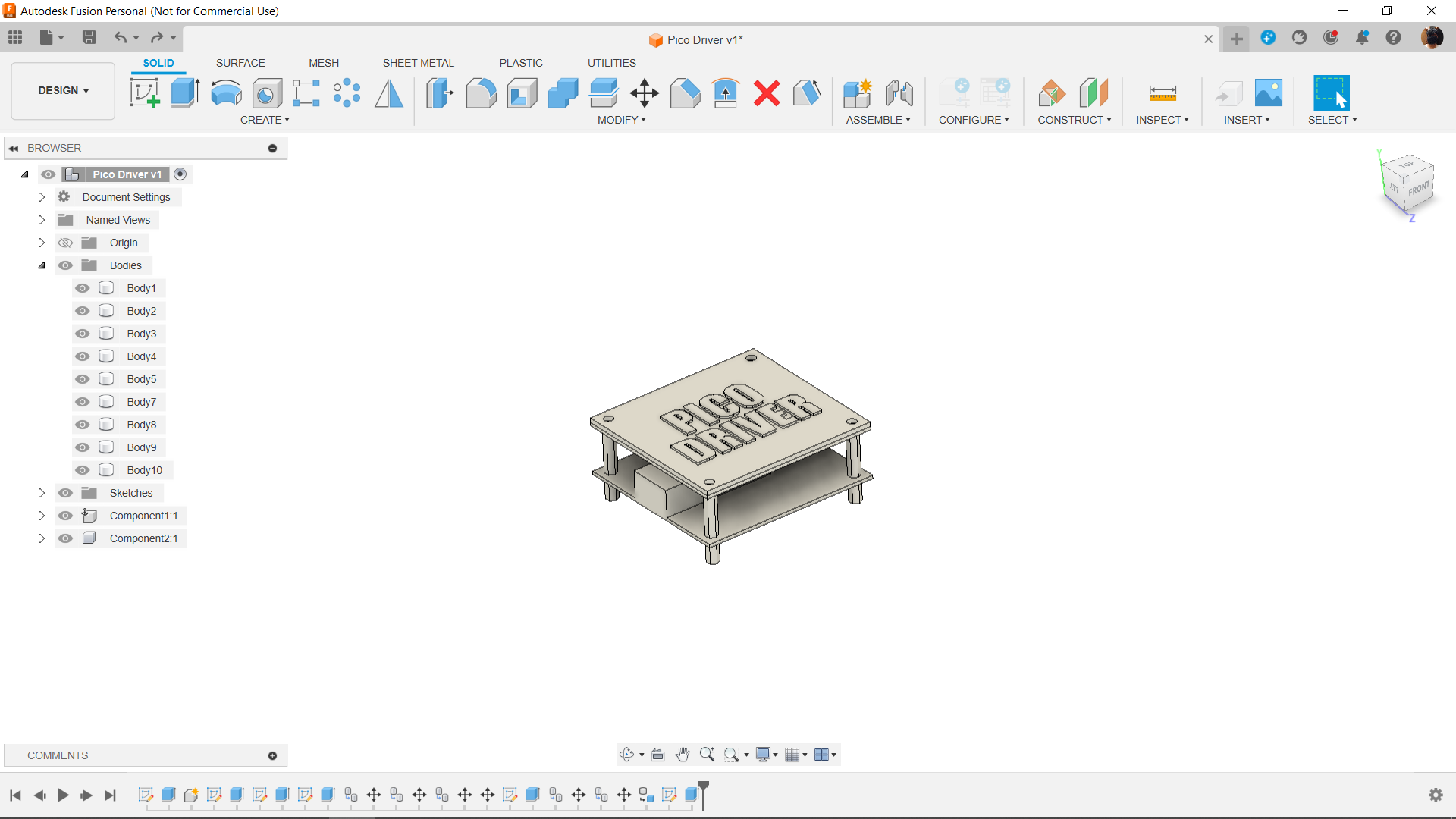Click the Move/Copy tool icon

pos(644,93)
